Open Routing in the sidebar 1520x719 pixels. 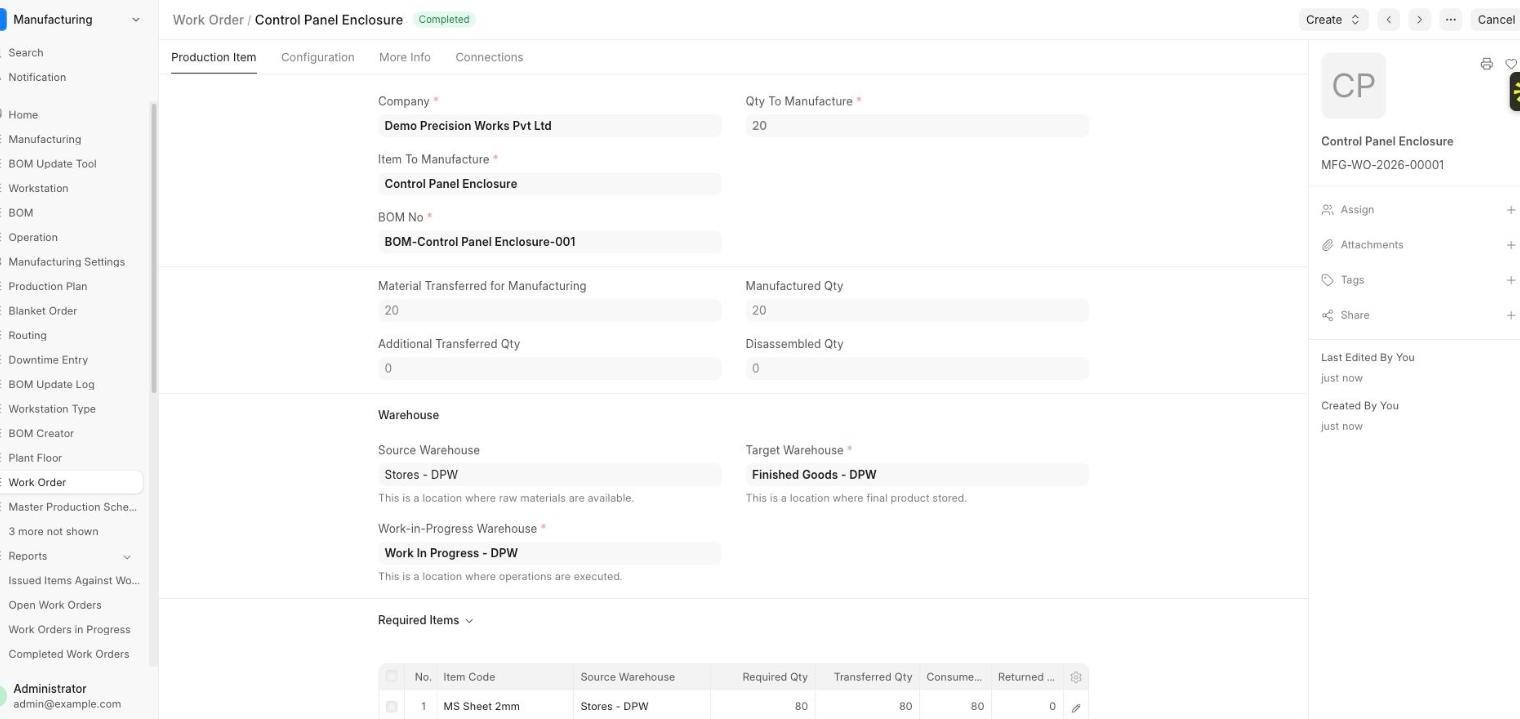coord(27,335)
